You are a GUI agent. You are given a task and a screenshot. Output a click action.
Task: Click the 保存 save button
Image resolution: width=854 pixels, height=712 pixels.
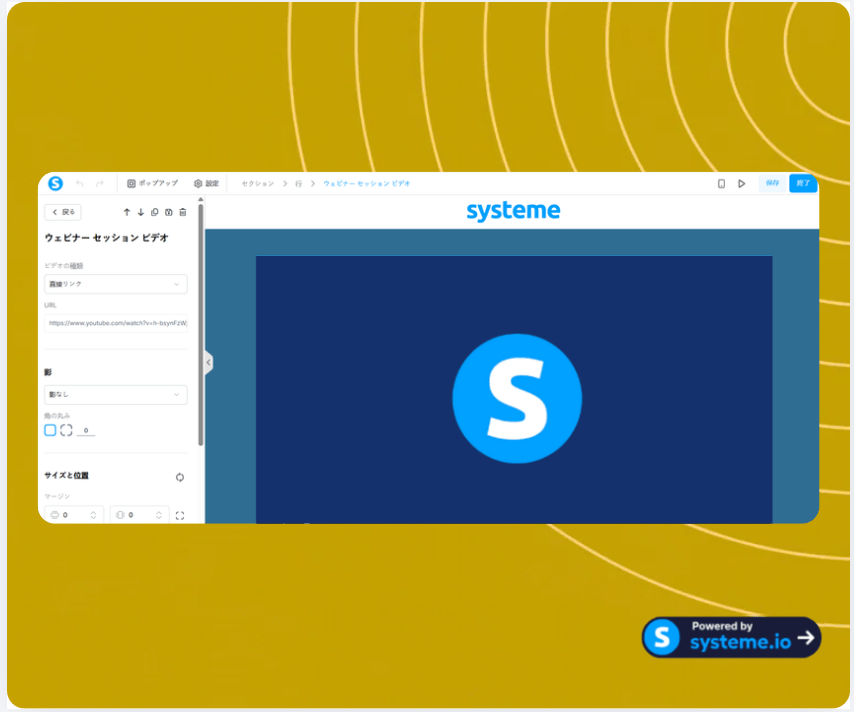(x=772, y=183)
